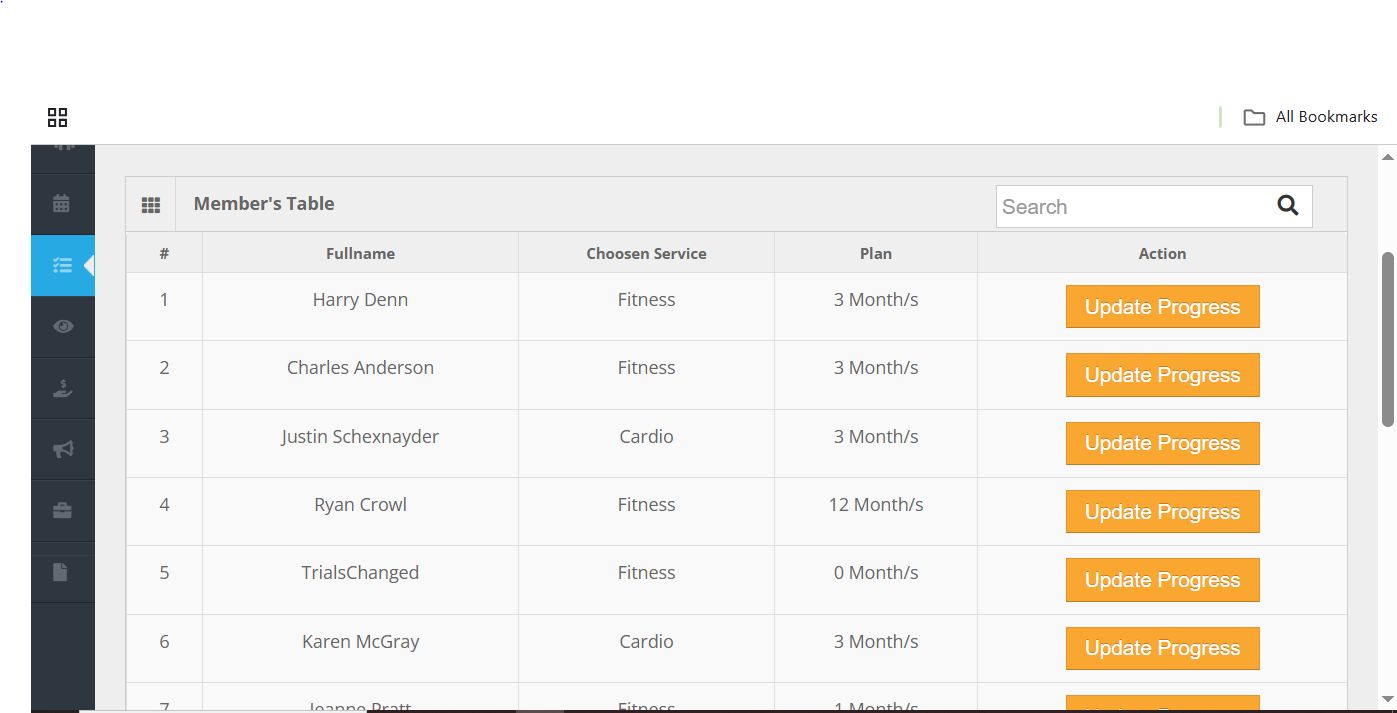The height and width of the screenshot is (713, 1397).
Task: Hit Update Progress for TrialsChanged row
Action: pyautogui.click(x=1162, y=580)
